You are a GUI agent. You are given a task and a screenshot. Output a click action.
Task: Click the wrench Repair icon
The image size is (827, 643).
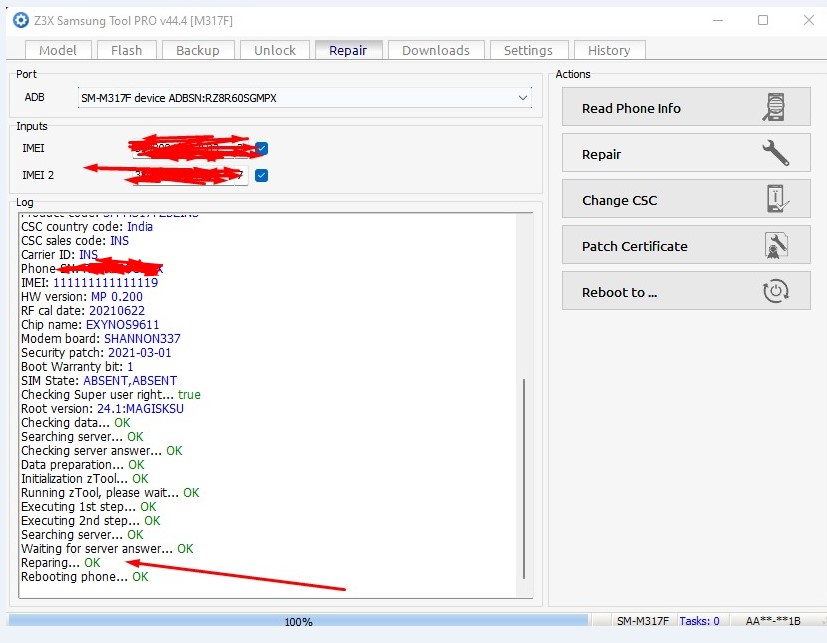coord(775,153)
